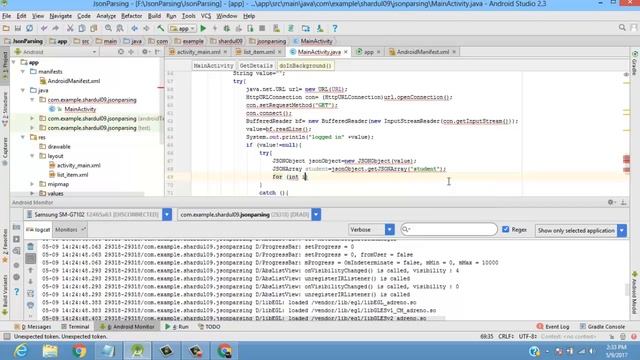The width and height of the screenshot is (640, 360).
Task: Click the Stop square icon in toolbar
Action: (262, 28)
